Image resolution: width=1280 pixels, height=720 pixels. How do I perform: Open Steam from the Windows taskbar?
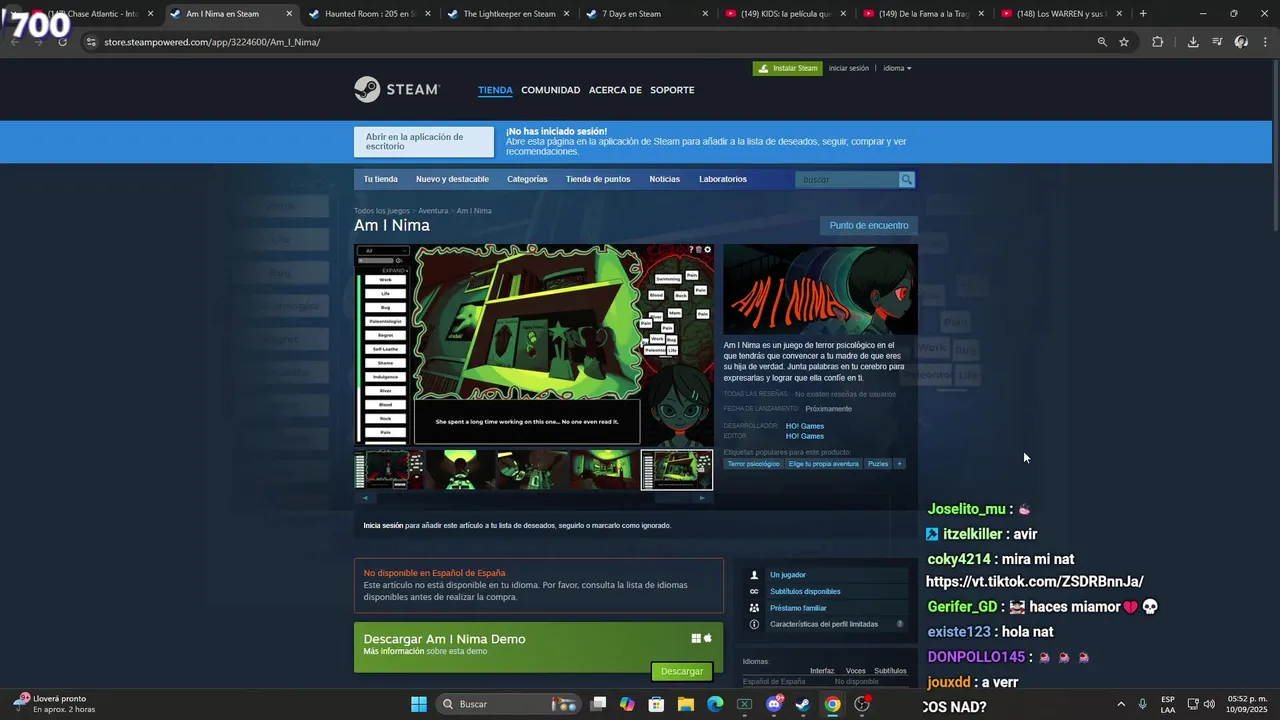pyautogui.click(x=802, y=704)
